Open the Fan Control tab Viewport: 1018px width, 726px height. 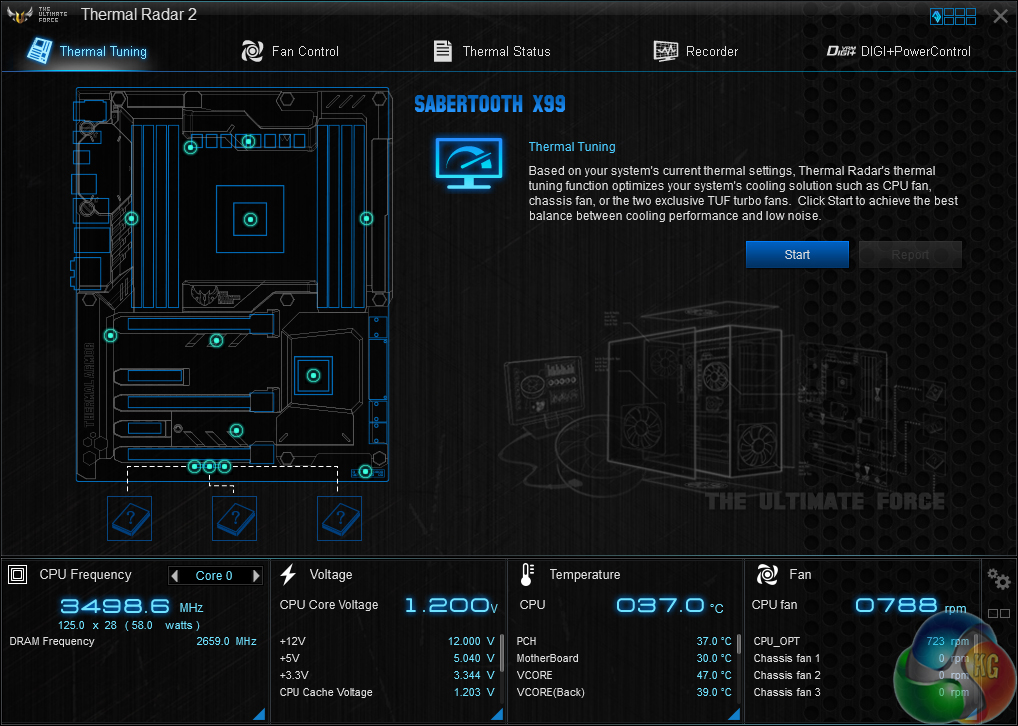tap(290, 51)
